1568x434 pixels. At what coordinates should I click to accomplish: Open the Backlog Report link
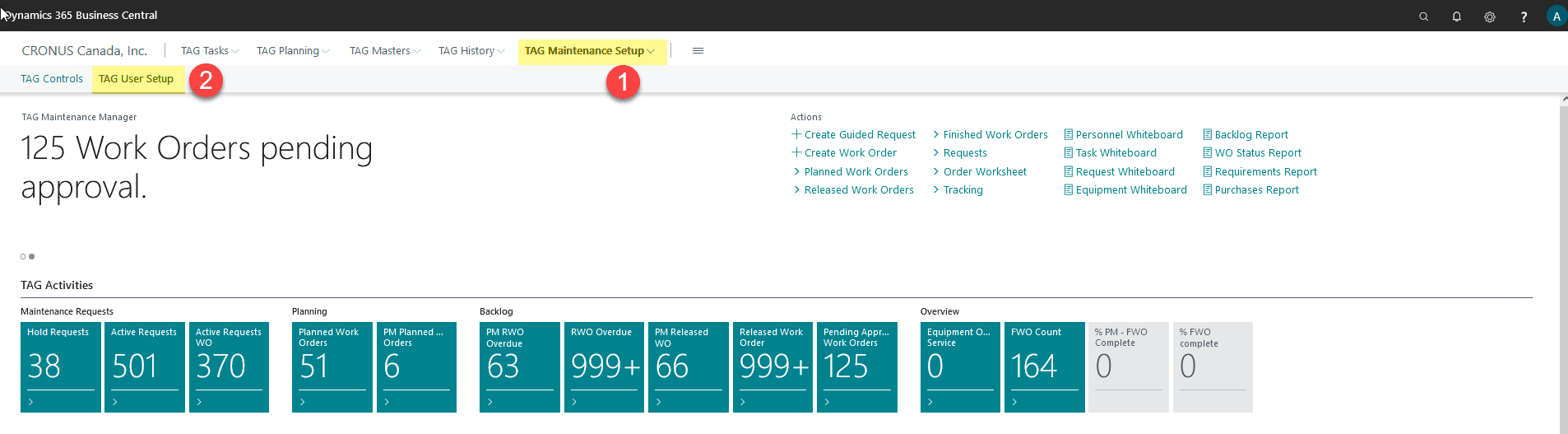pos(1251,134)
